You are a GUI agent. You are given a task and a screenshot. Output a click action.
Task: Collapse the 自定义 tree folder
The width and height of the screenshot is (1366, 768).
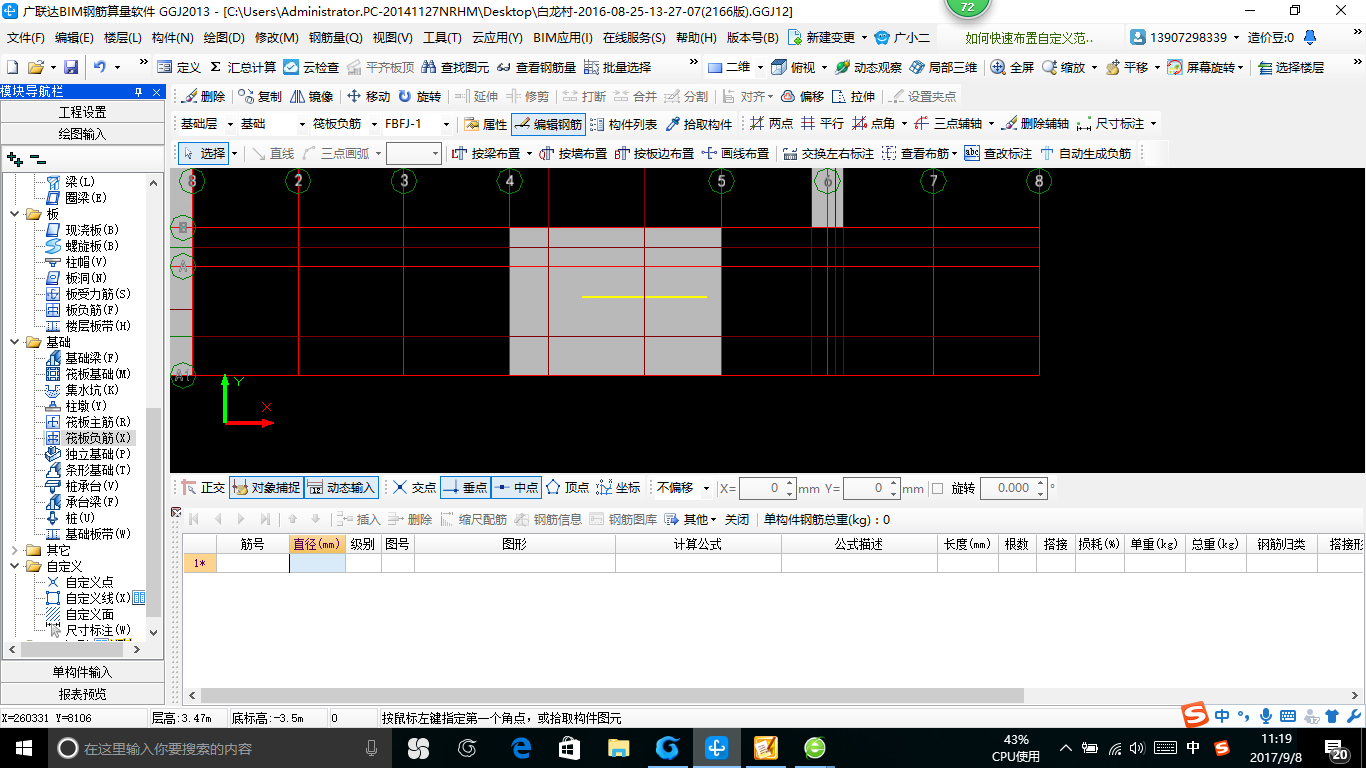pyautogui.click(x=14, y=566)
